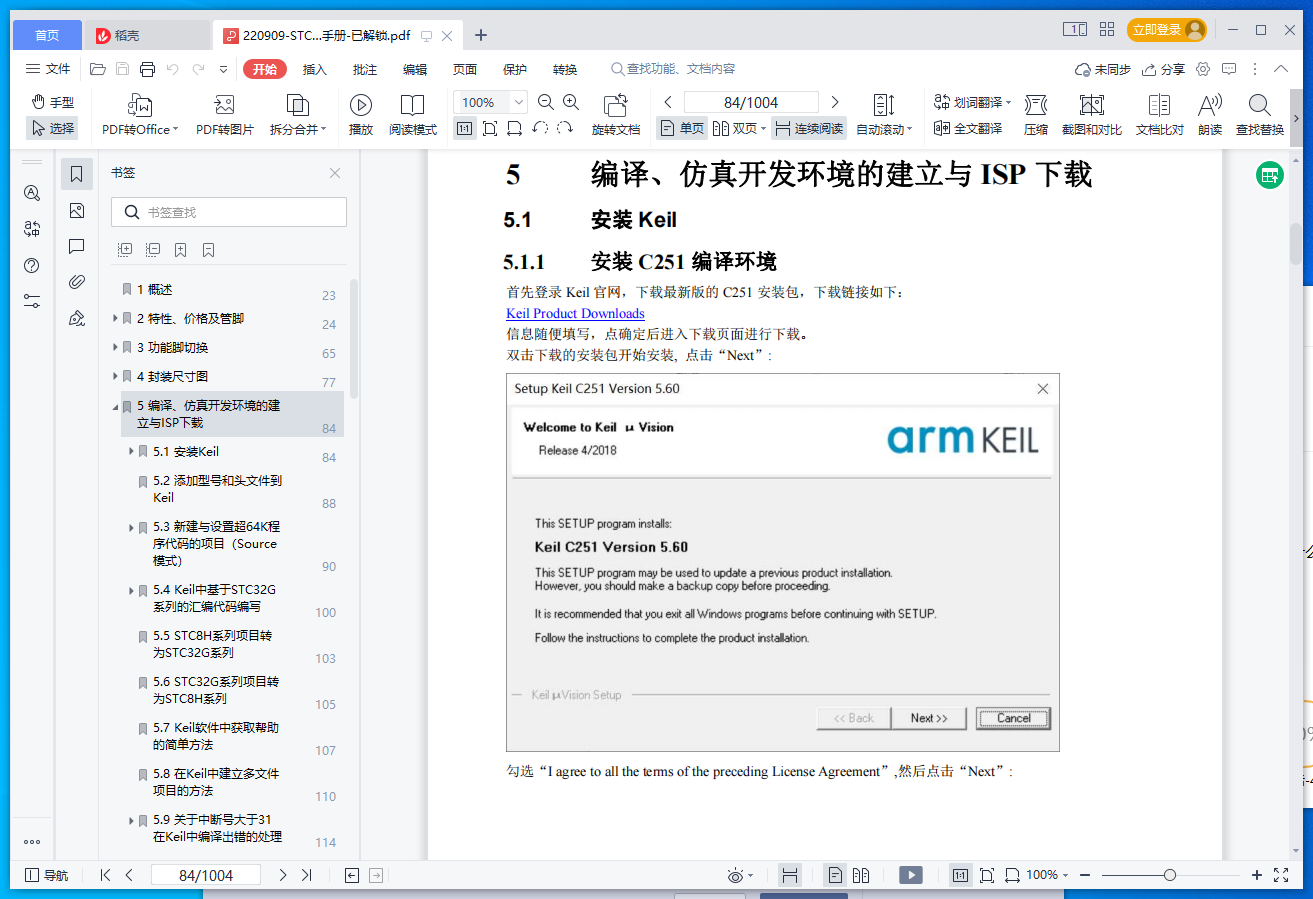The width and height of the screenshot is (1313, 899).
Task: Switch to the 编辑 ribbon tab
Action: tap(415, 69)
